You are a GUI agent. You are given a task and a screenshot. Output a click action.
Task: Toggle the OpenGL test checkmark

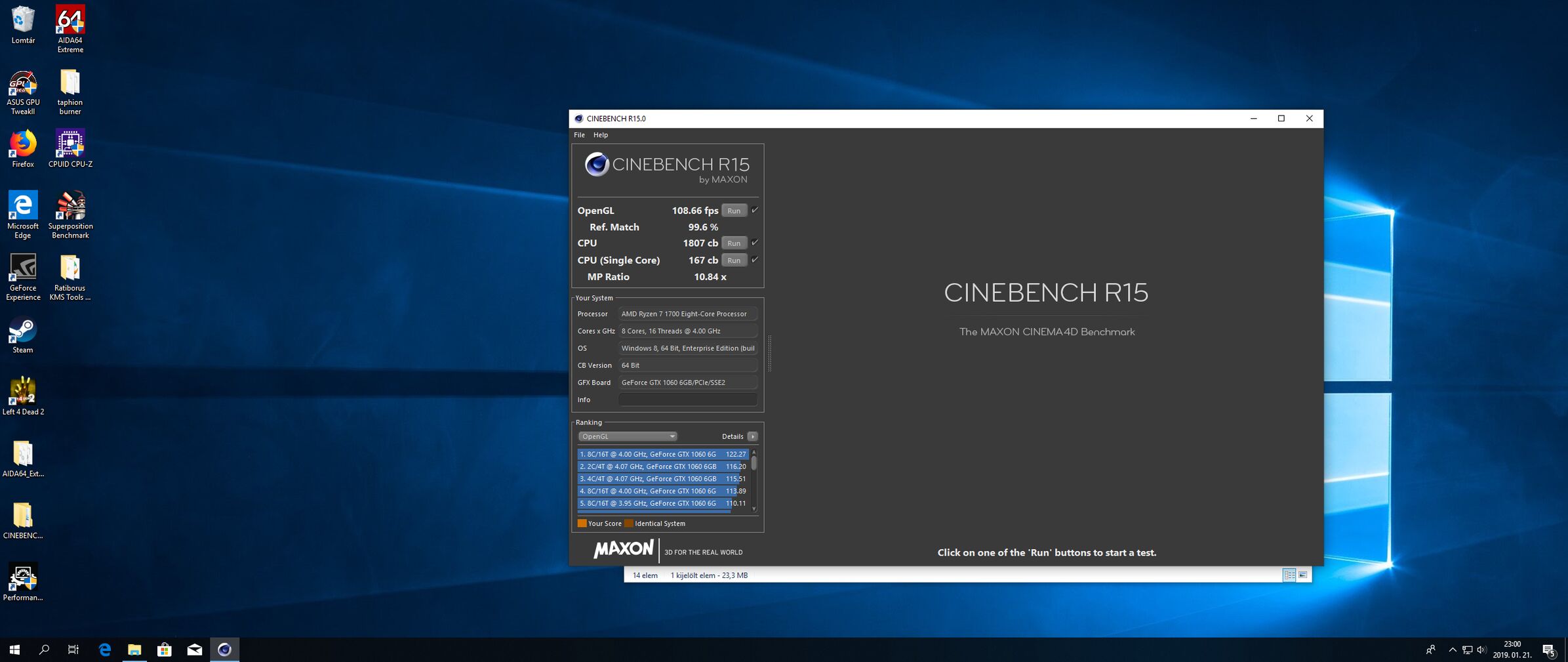coord(755,211)
